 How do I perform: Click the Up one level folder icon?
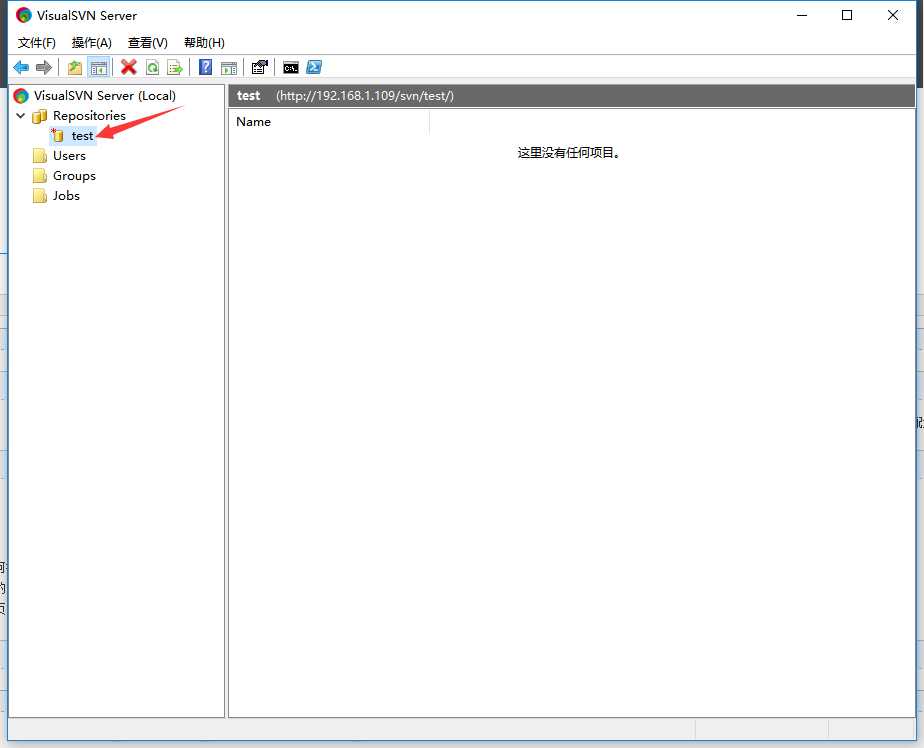pyautogui.click(x=75, y=67)
